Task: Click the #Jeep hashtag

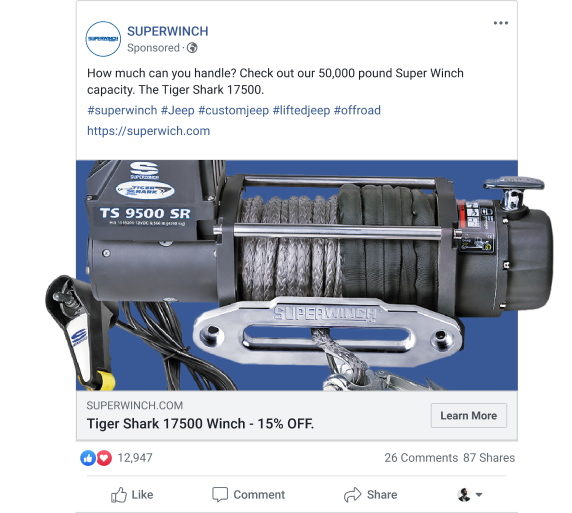Action: click(x=178, y=110)
